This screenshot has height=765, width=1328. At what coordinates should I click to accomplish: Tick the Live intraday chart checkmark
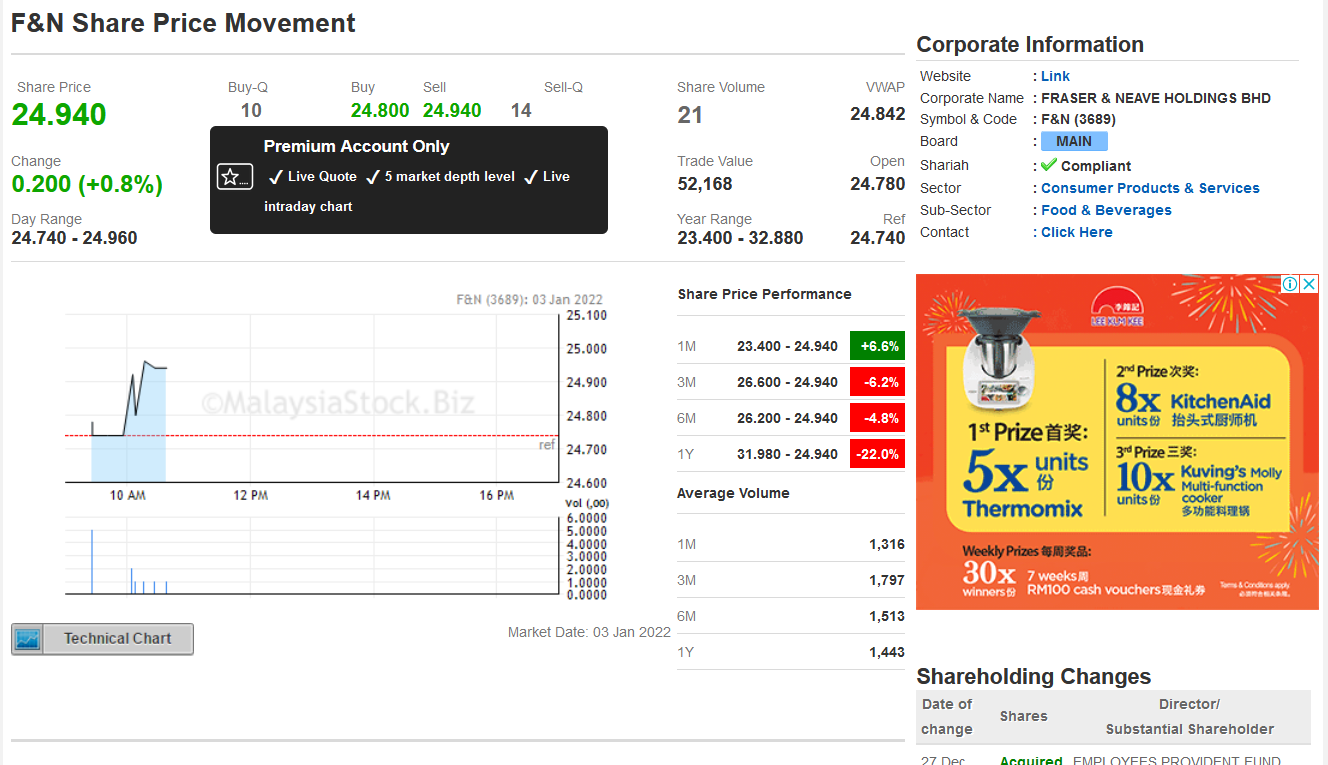click(530, 176)
